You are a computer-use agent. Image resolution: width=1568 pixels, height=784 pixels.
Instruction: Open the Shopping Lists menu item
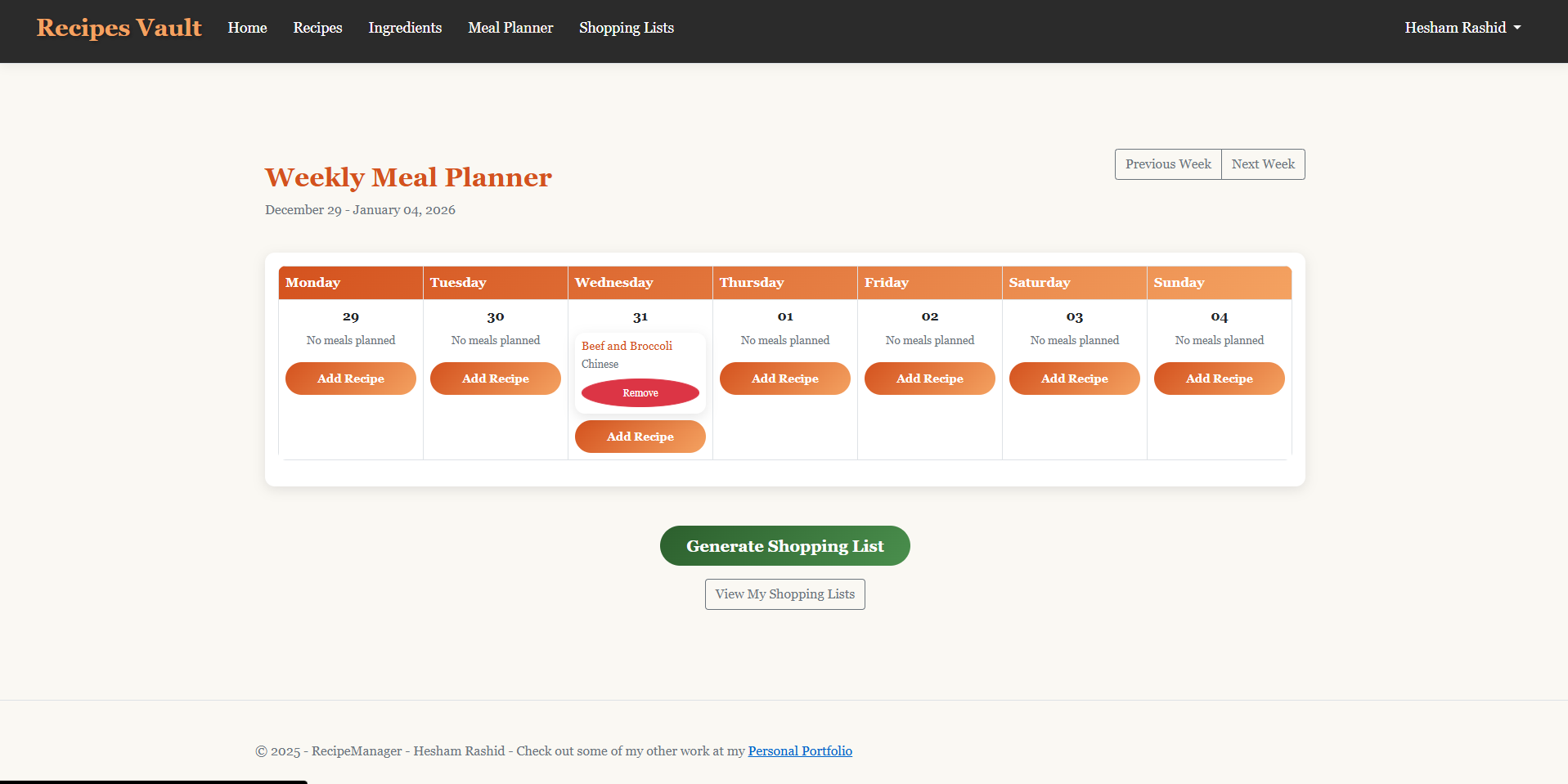(626, 27)
